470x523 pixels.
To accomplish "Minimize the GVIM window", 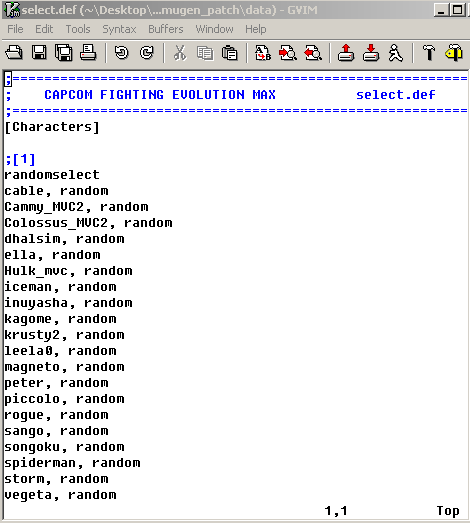I will point(441,10).
